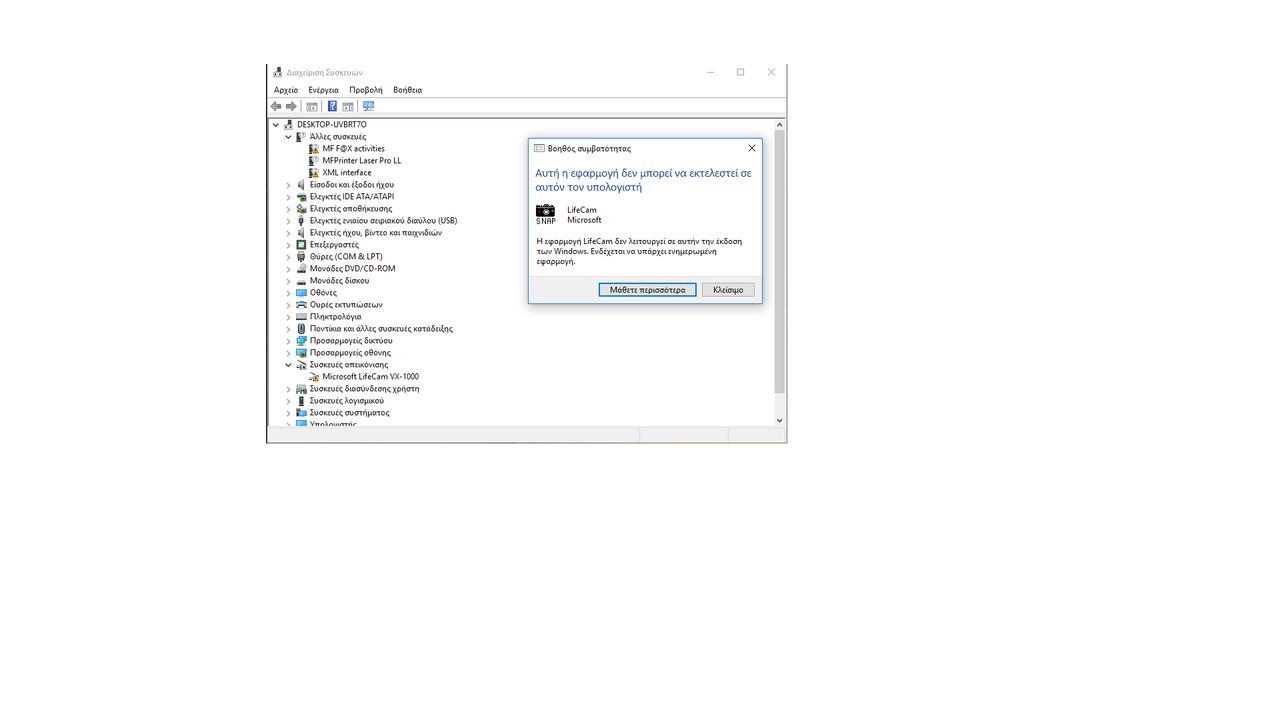Image resolution: width=1280 pixels, height=720 pixels.
Task: Click the Θύρες (COM & LPT) port icon
Action: (x=301, y=257)
